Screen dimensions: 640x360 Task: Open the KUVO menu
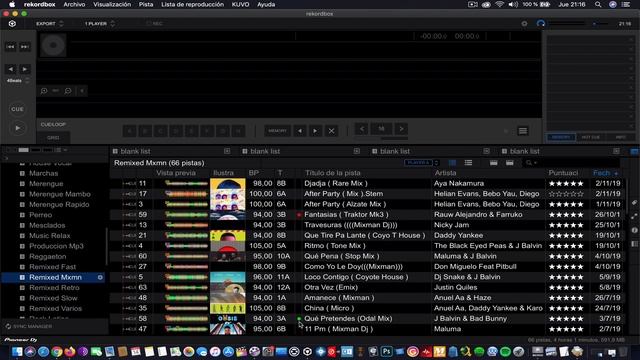(240, 4)
